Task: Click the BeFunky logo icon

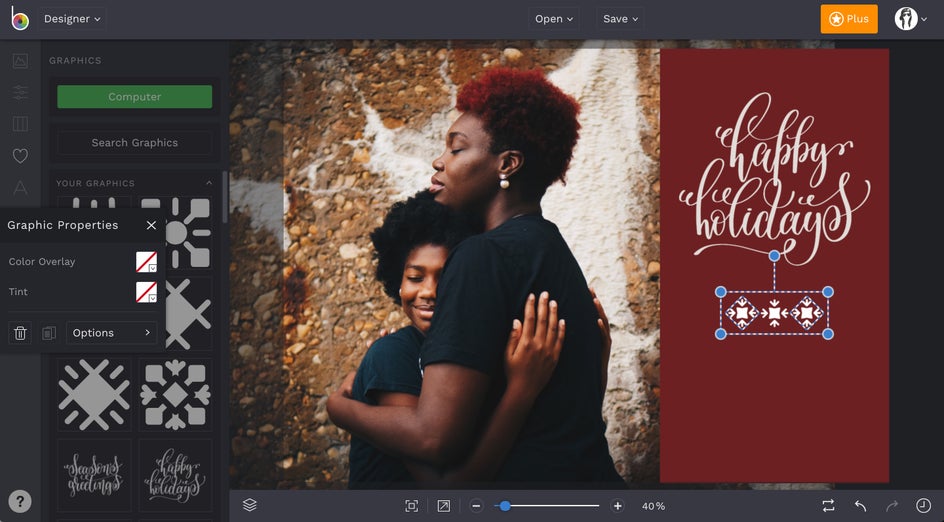Action: point(20,19)
